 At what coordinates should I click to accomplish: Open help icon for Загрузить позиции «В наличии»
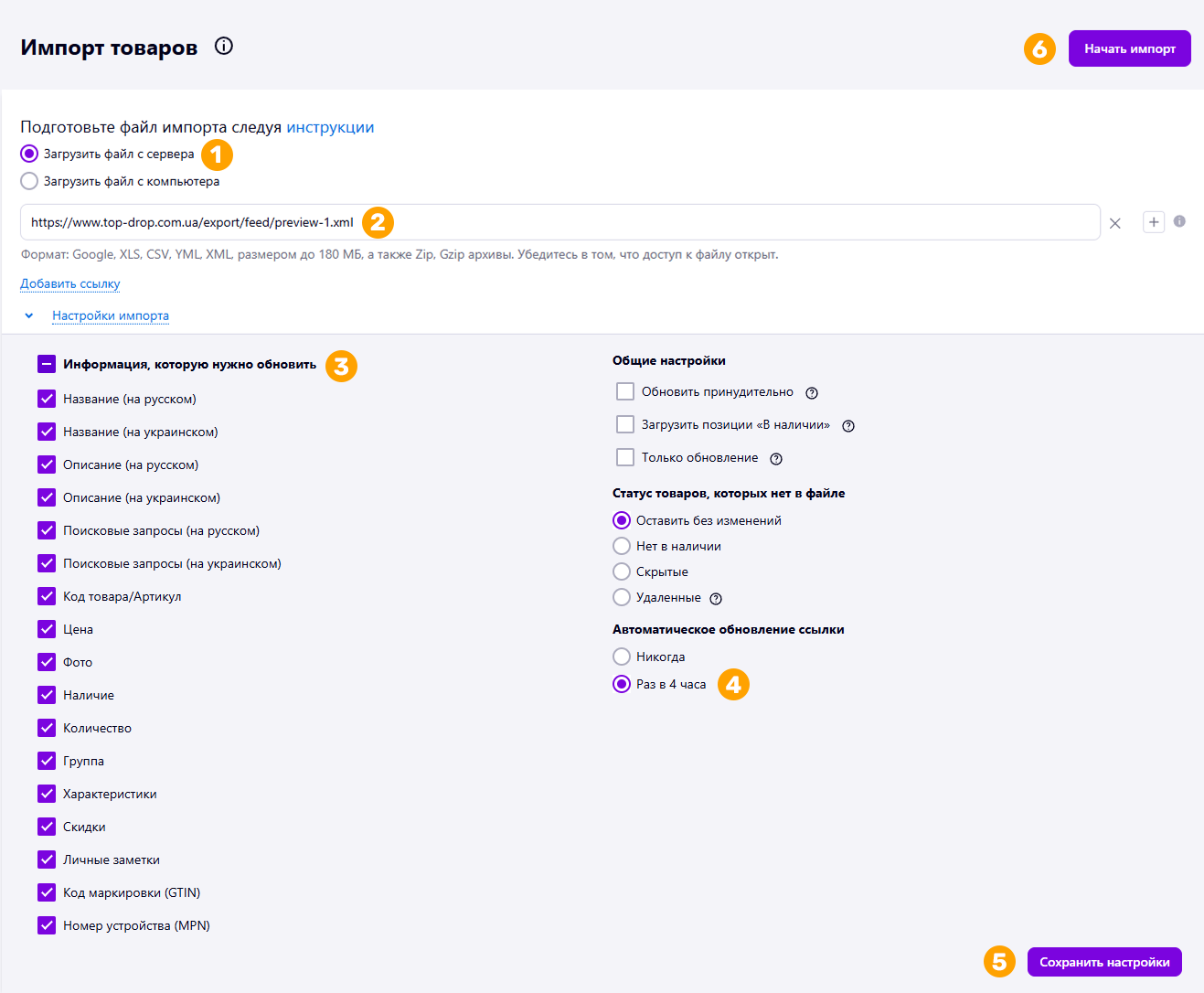point(848,426)
